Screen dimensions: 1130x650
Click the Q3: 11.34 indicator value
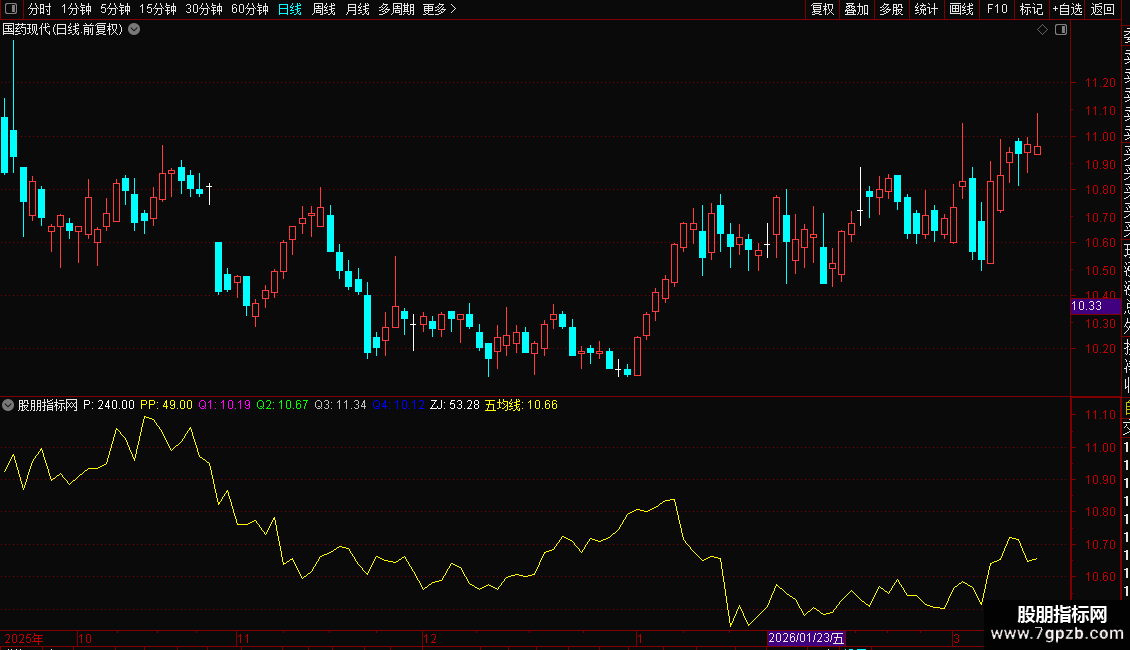(x=340, y=405)
